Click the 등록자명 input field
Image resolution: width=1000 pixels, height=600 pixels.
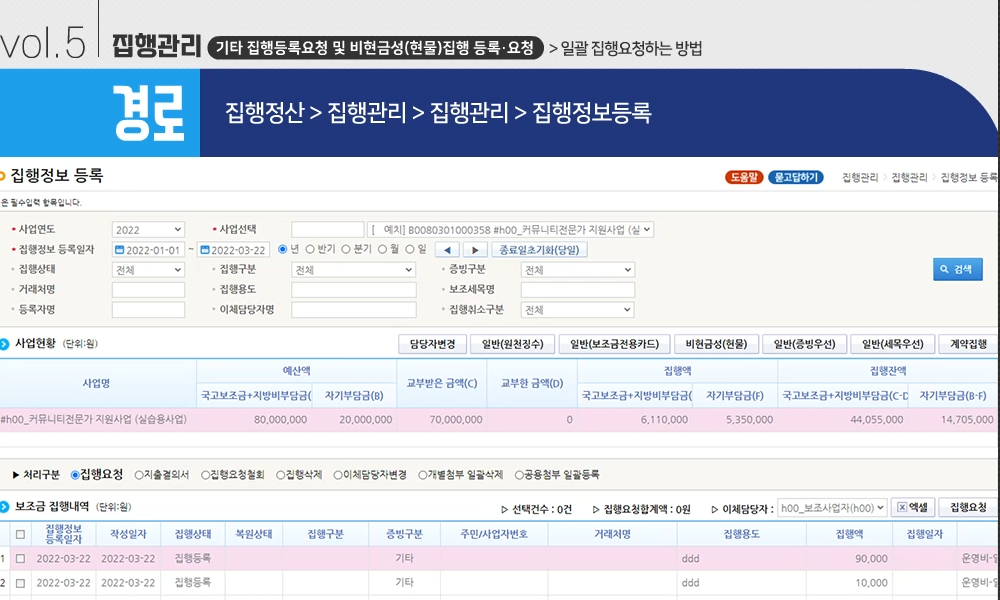click(x=148, y=310)
